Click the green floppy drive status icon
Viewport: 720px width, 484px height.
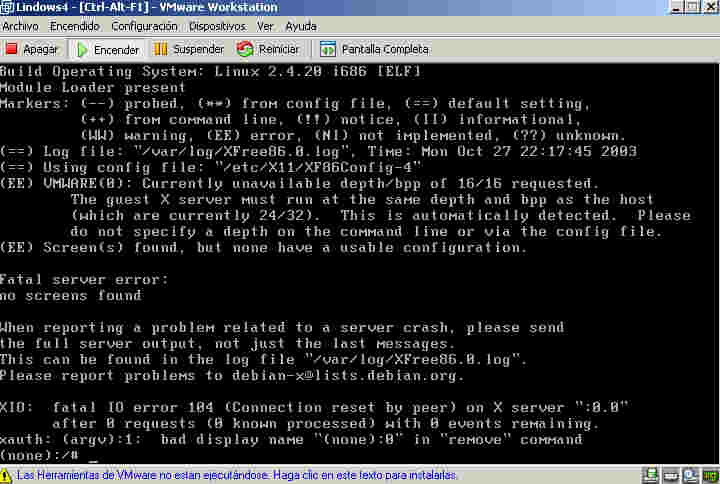[x=651, y=476]
